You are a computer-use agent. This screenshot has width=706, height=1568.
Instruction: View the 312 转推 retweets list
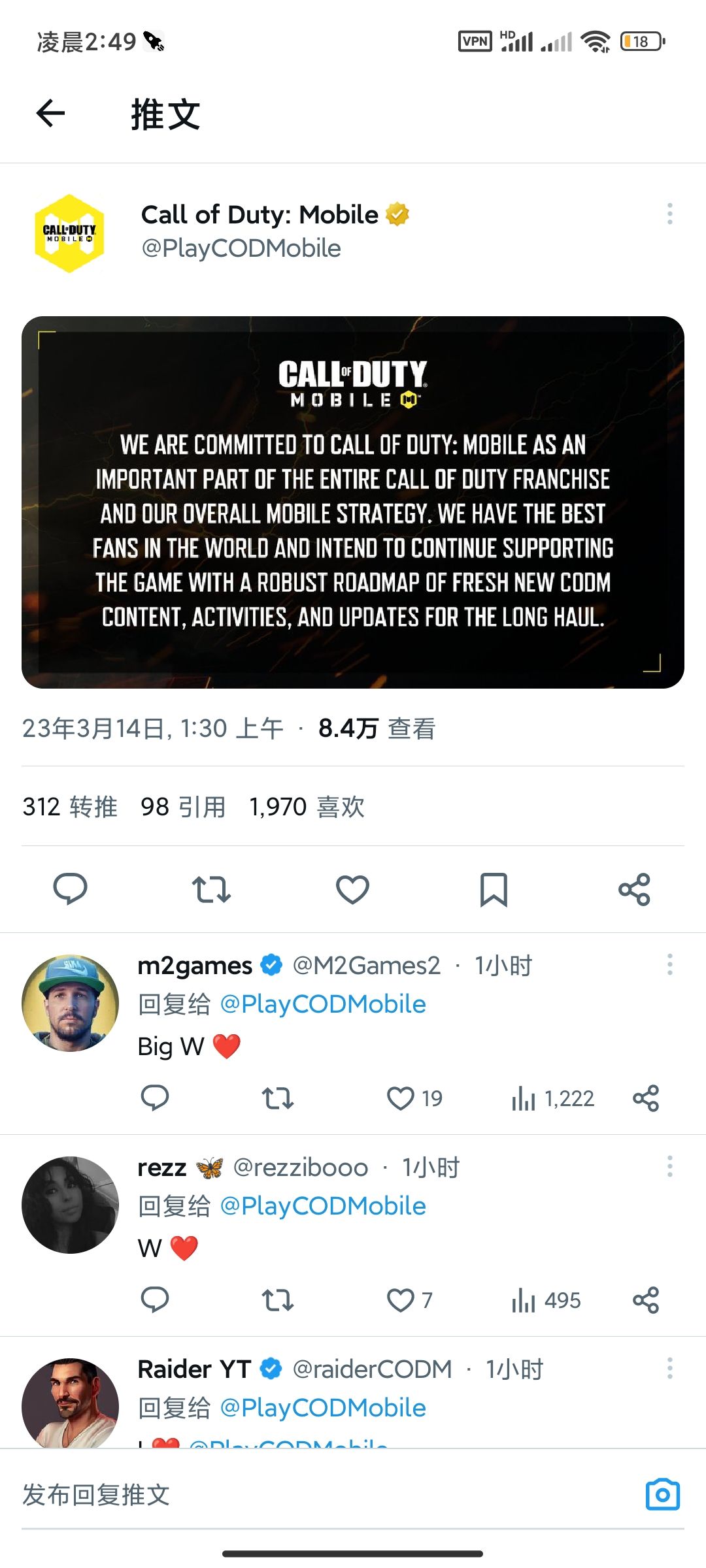tap(70, 806)
